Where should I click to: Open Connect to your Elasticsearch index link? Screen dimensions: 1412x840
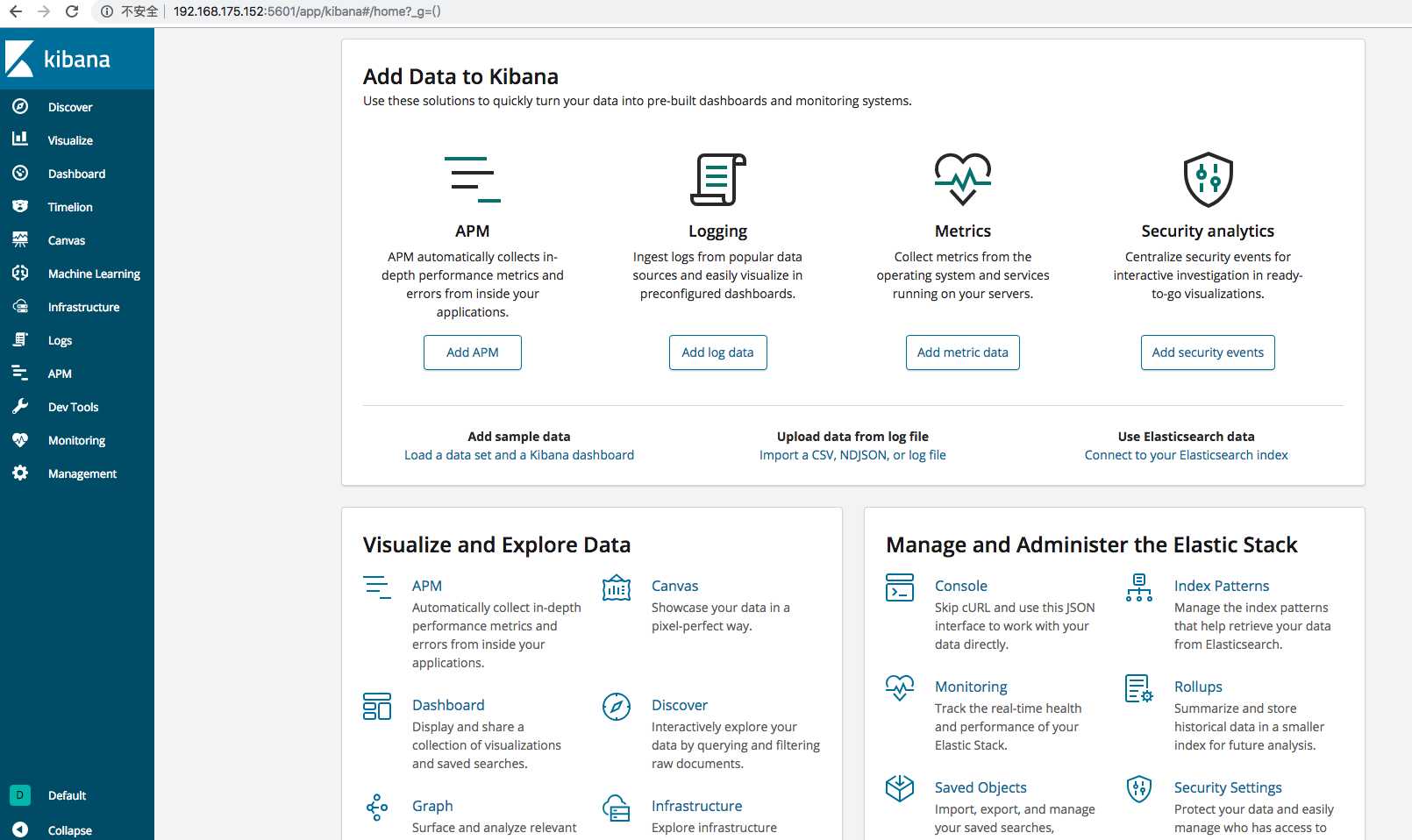click(1186, 455)
